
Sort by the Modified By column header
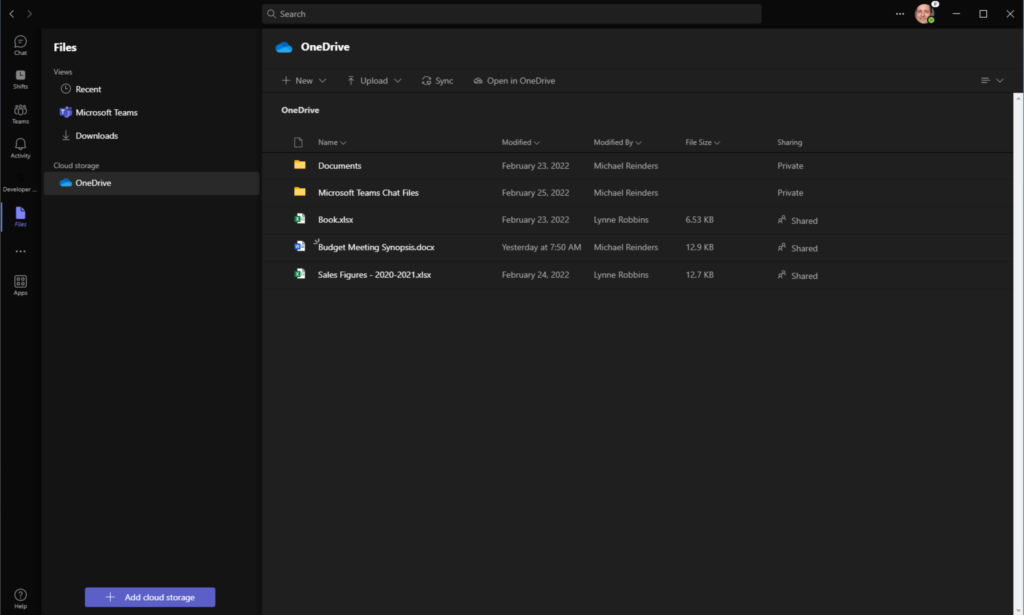point(617,142)
